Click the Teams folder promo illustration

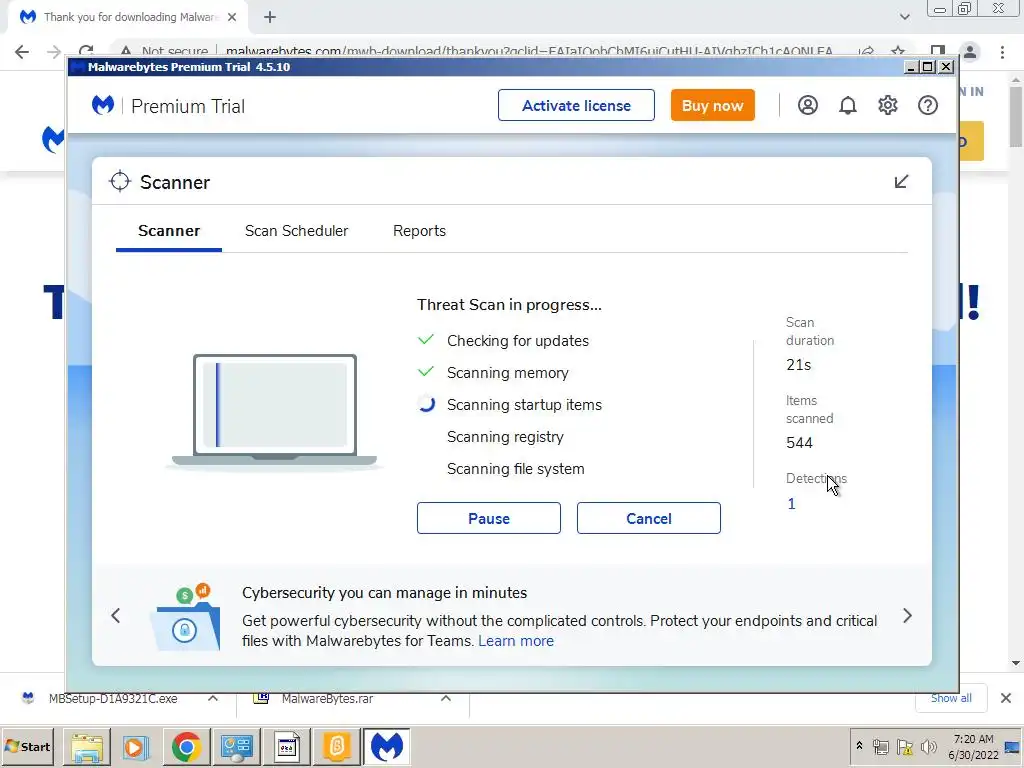185,616
